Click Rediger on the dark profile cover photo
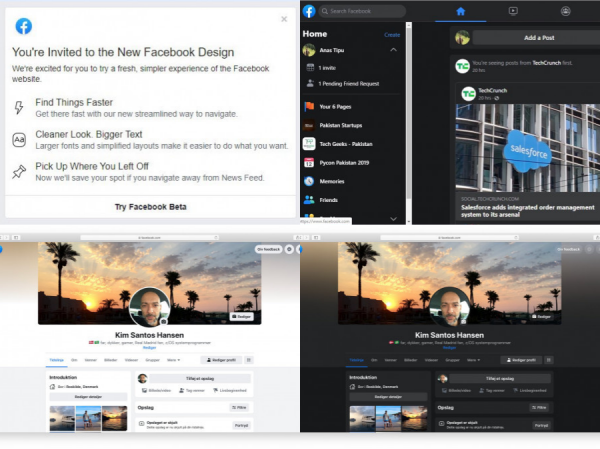This screenshot has width=600, height=449. [x=541, y=317]
